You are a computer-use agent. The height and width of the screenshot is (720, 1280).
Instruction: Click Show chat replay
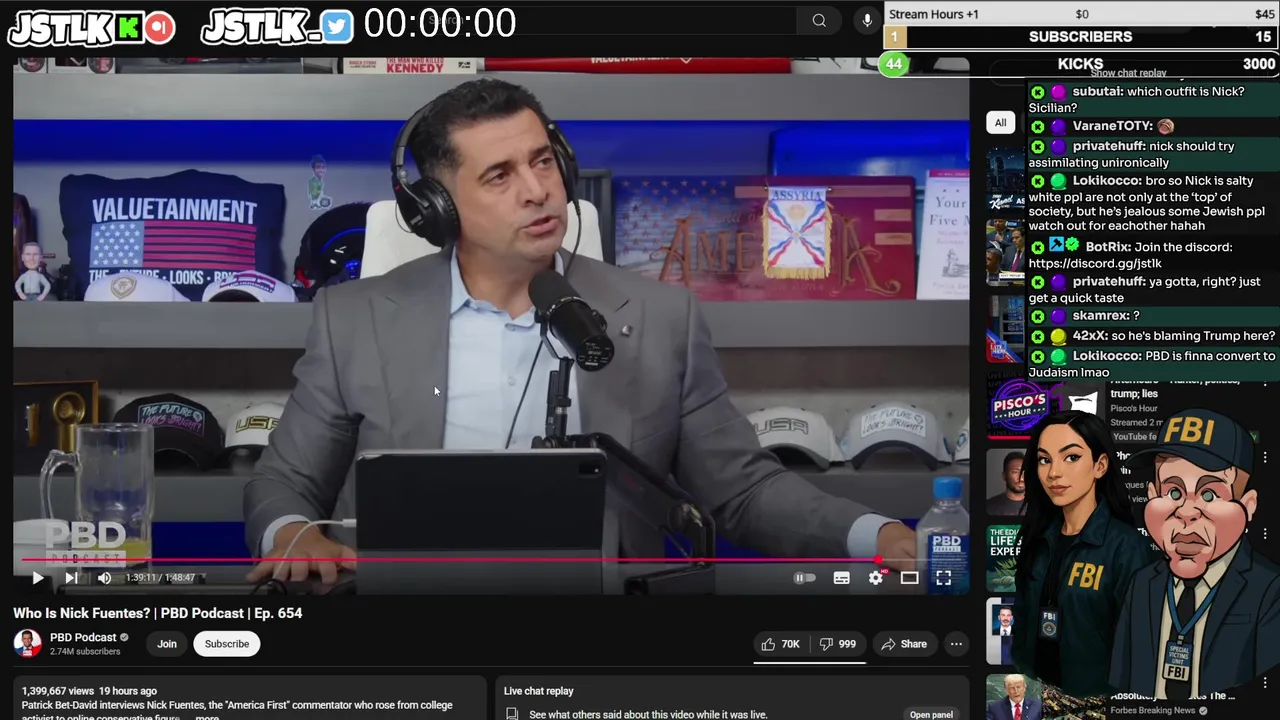click(x=1128, y=73)
